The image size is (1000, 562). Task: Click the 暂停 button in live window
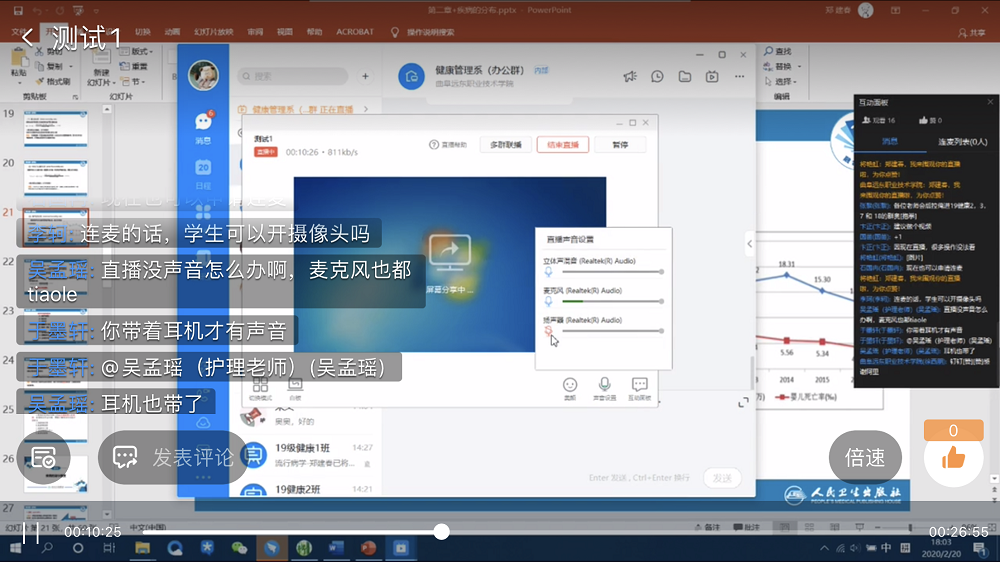pyautogui.click(x=620, y=145)
